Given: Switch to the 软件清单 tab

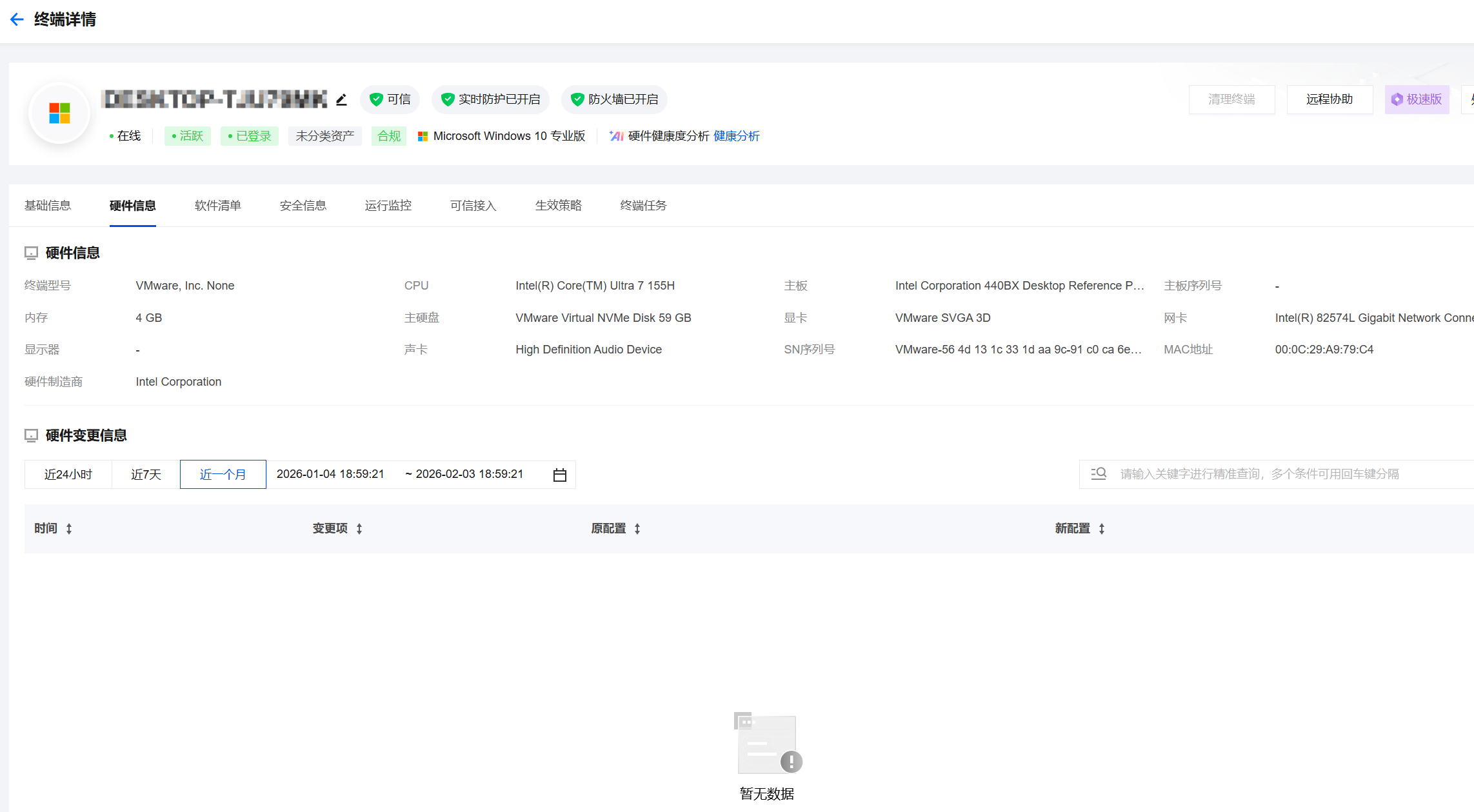Looking at the screenshot, I should tap(218, 206).
